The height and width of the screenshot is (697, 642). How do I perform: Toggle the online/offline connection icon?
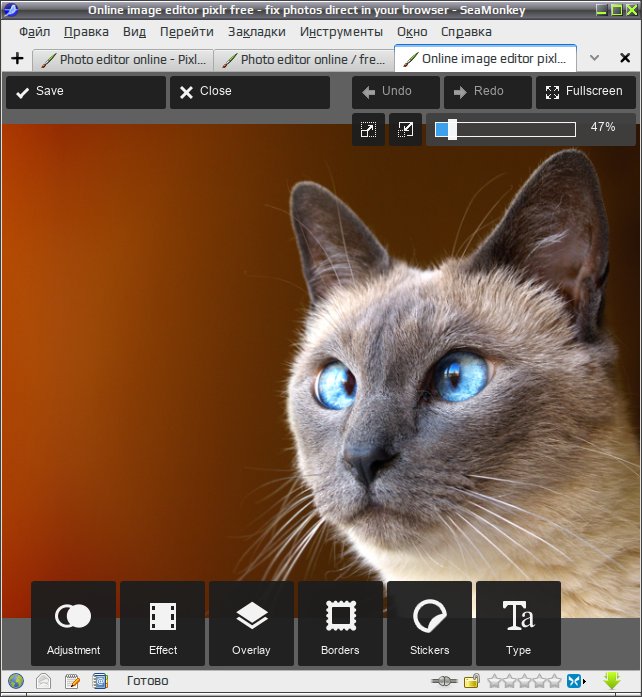(x=444, y=681)
